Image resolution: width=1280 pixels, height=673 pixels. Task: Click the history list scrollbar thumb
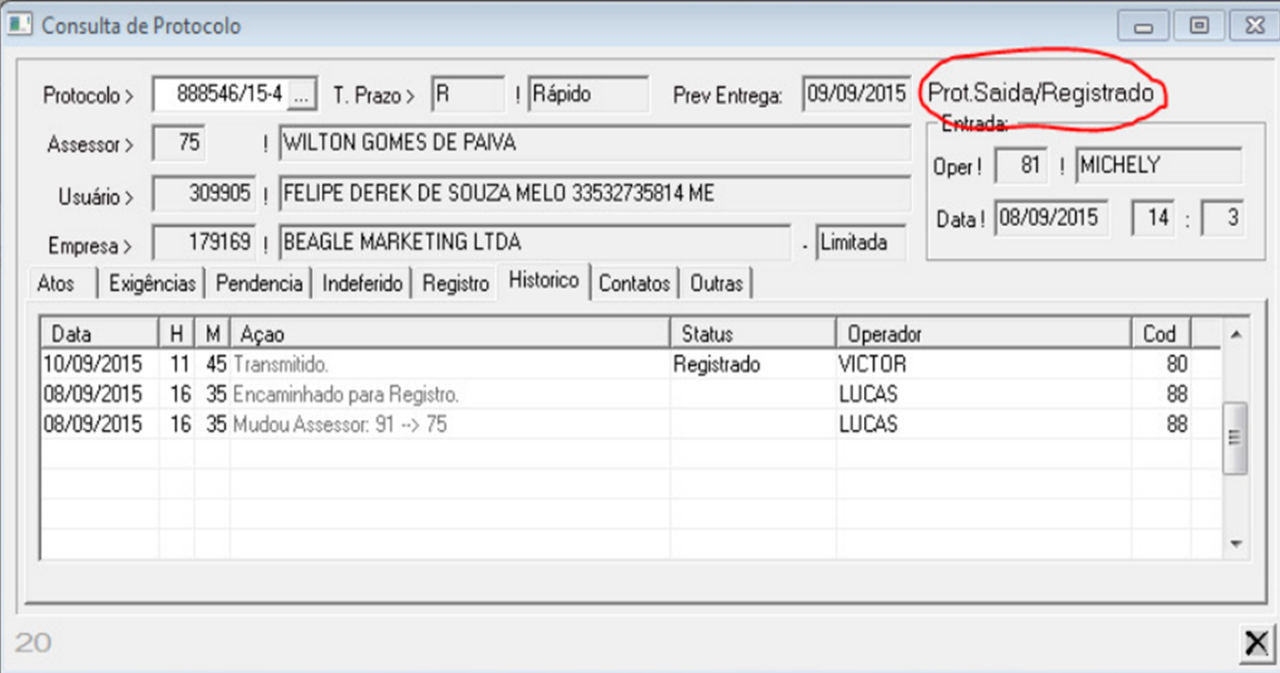[x=1234, y=438]
